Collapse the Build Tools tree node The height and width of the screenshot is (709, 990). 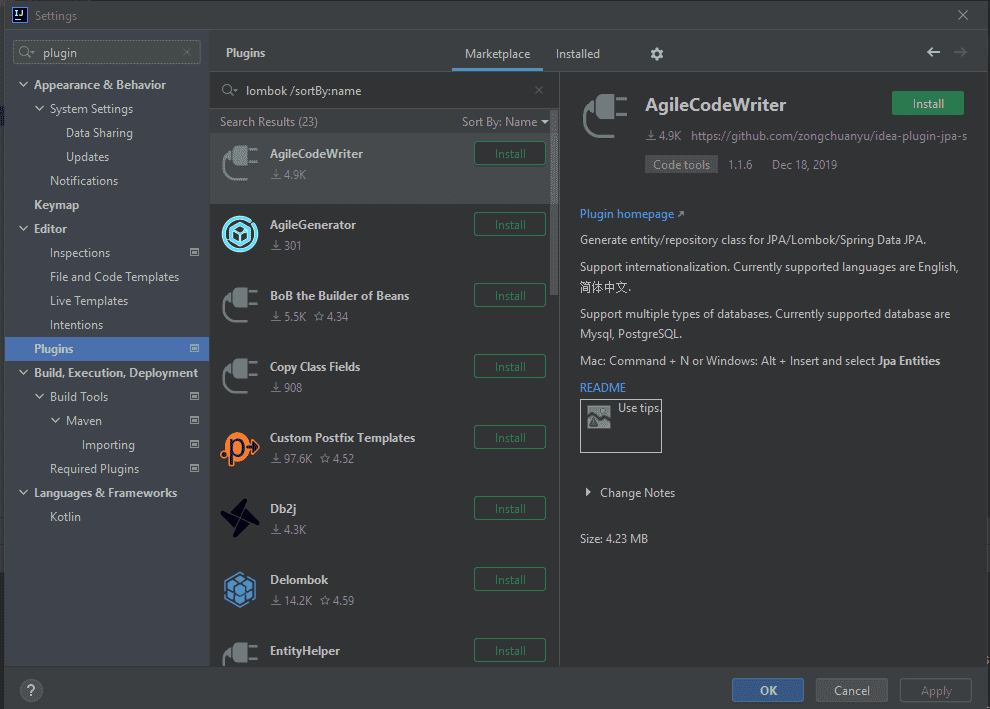point(40,397)
